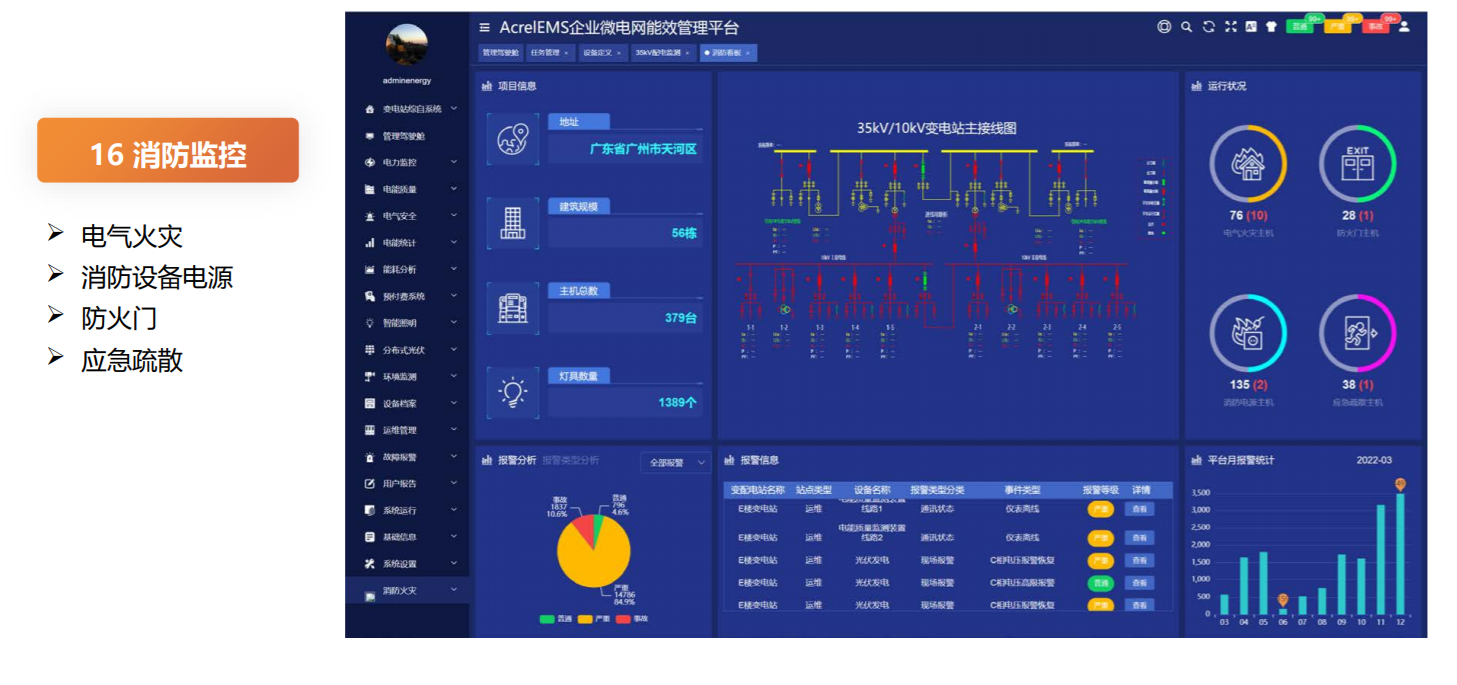Viewport: 1457px width, 685px height.
Task: Click the 系统运行 sidebar icon
Action: click(x=370, y=511)
